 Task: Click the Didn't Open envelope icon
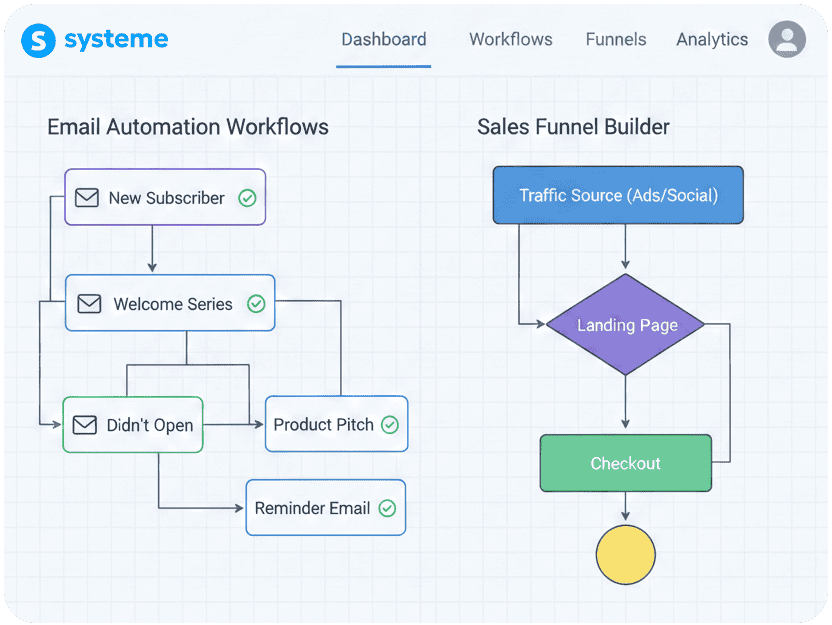coord(85,425)
